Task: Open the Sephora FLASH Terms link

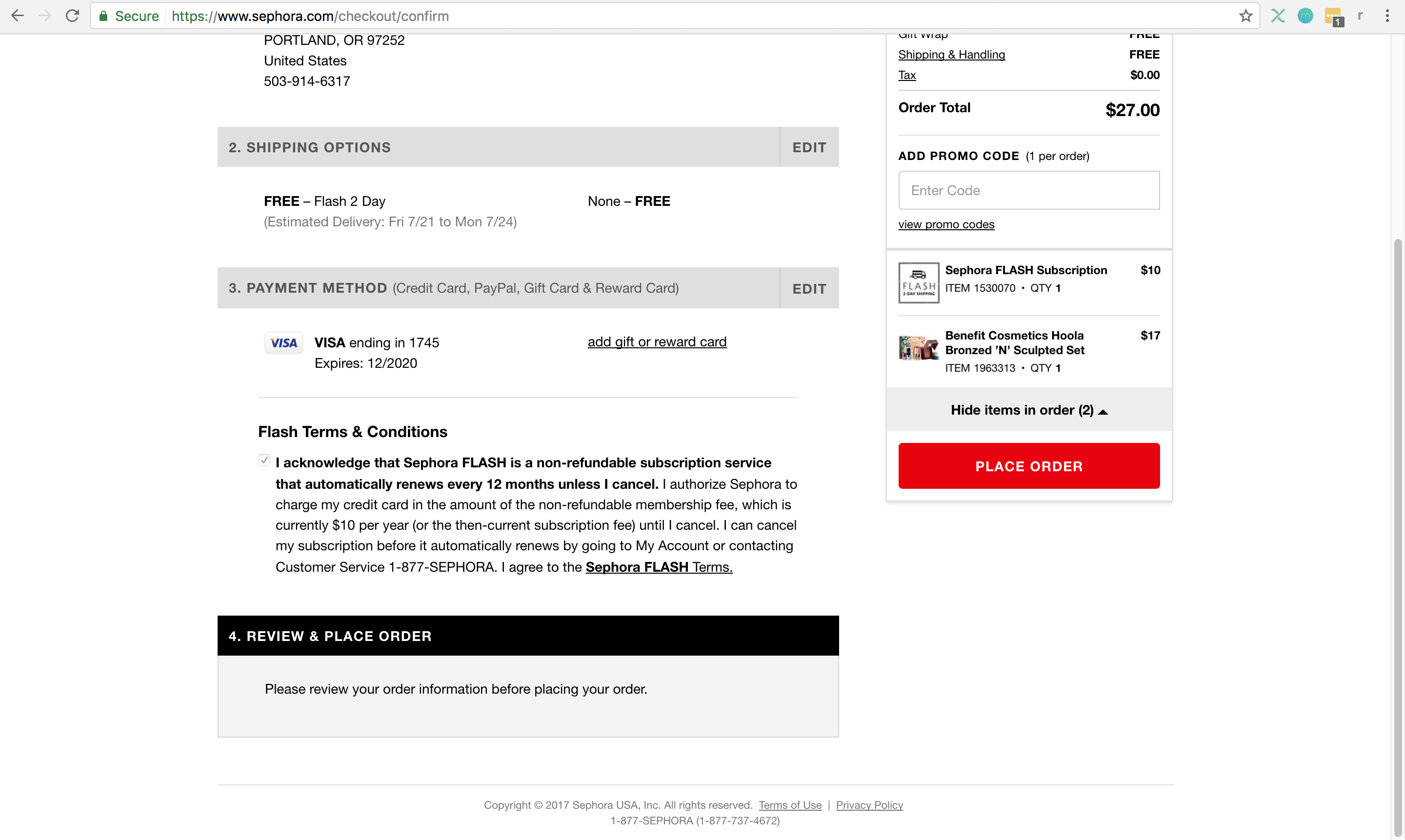Action: [659, 567]
